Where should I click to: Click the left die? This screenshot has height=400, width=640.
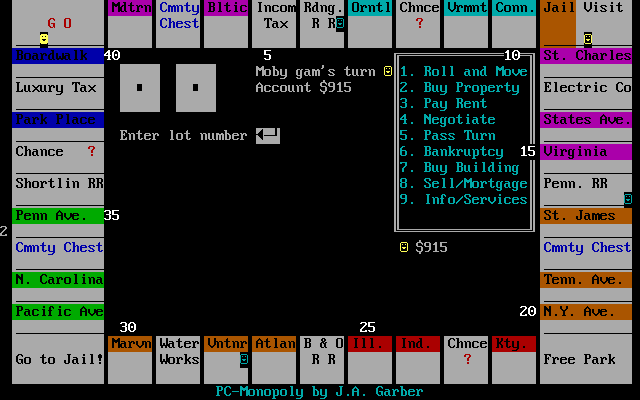140,88
